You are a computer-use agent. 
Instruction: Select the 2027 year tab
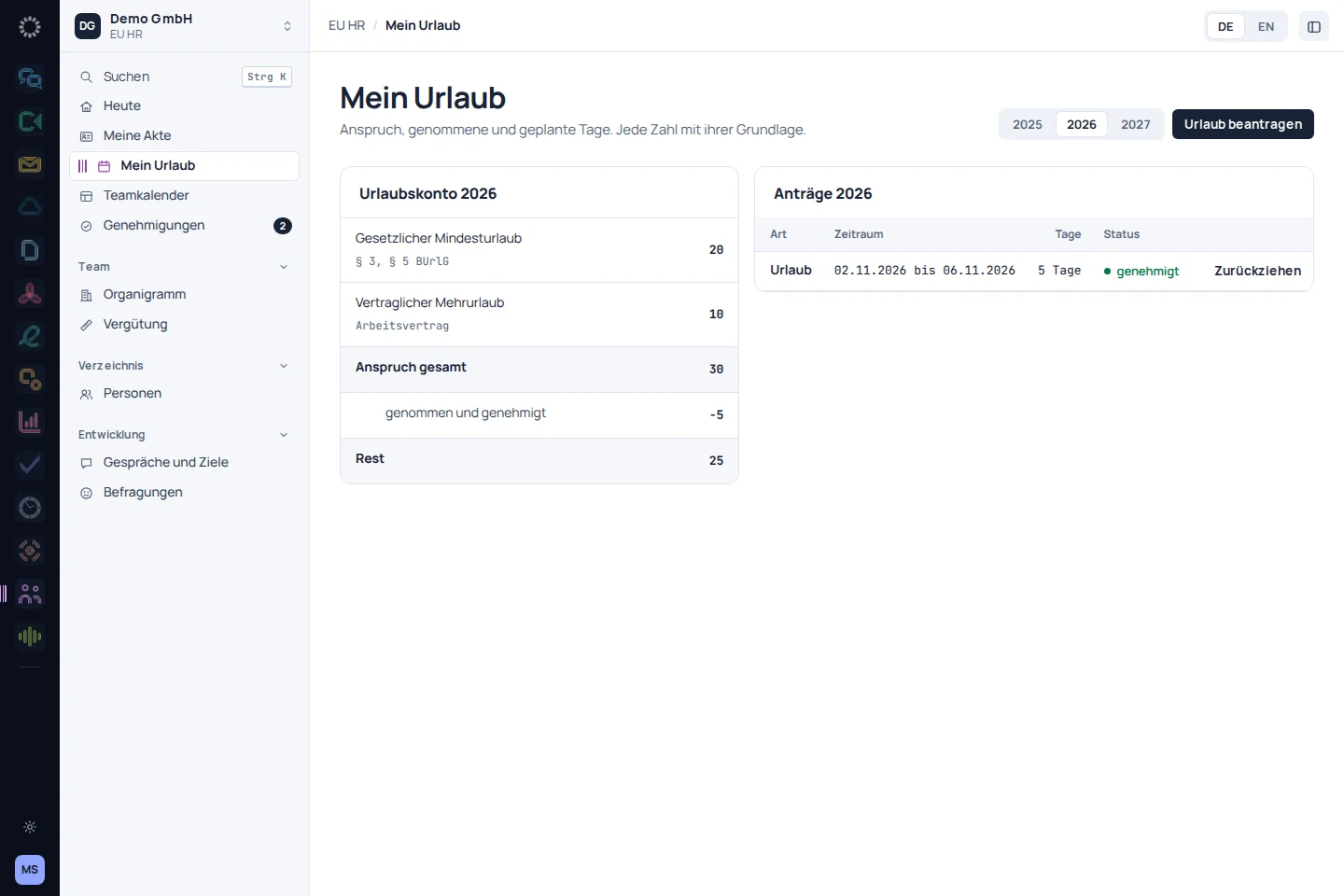(1136, 124)
